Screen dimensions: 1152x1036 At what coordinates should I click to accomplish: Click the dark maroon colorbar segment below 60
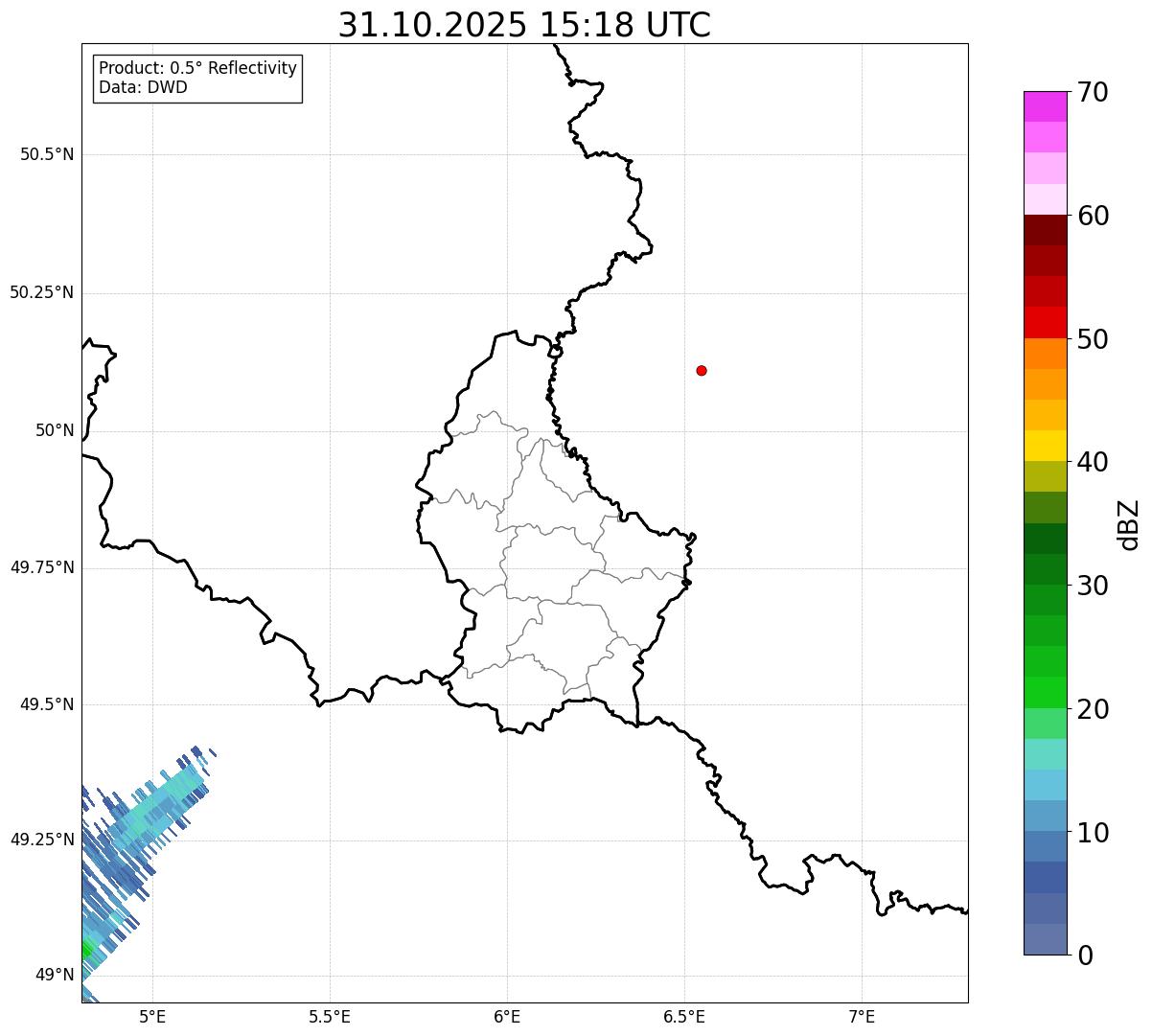coord(1045,230)
